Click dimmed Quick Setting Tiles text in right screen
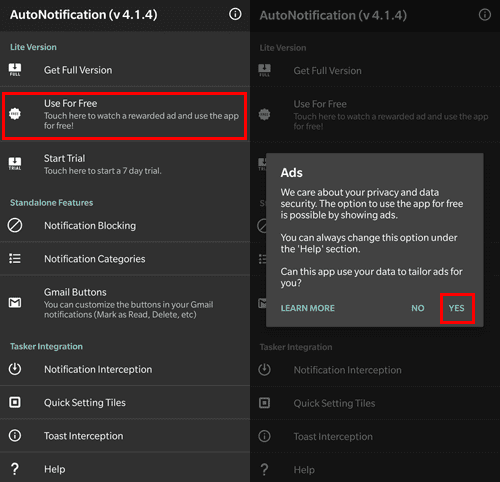 [x=334, y=403]
